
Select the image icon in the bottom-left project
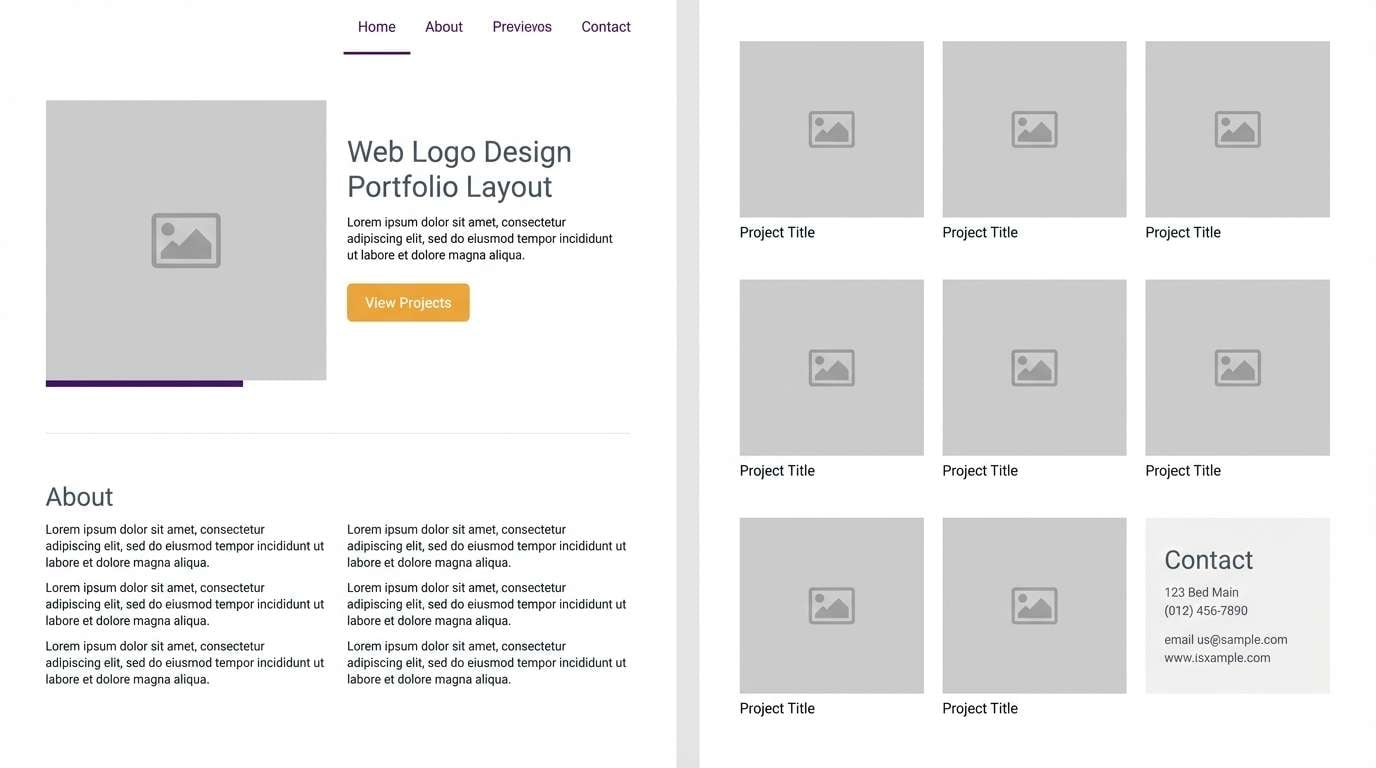(831, 605)
